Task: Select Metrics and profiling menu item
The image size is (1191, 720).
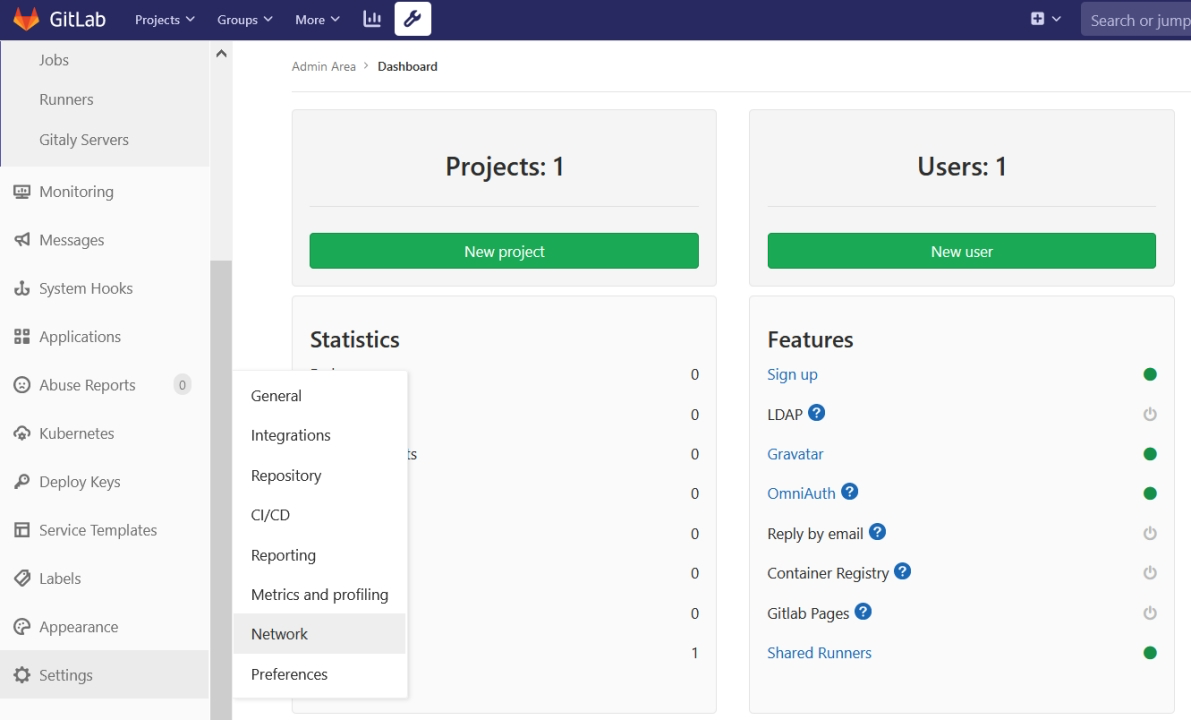Action: click(320, 595)
